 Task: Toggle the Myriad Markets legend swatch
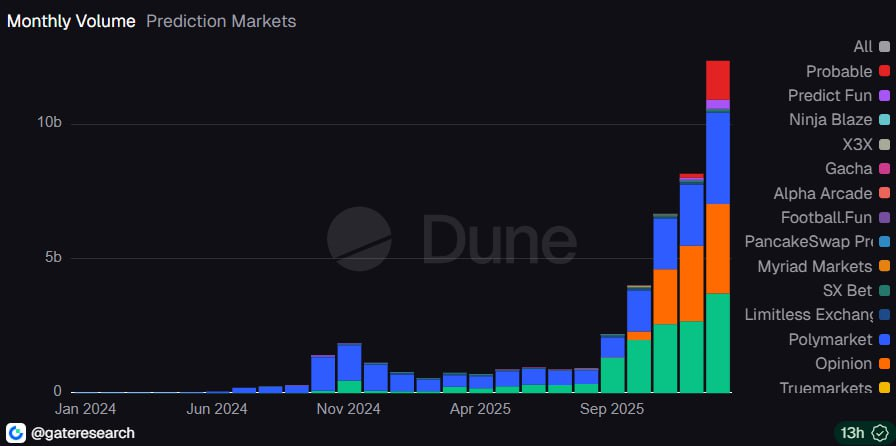tap(885, 266)
